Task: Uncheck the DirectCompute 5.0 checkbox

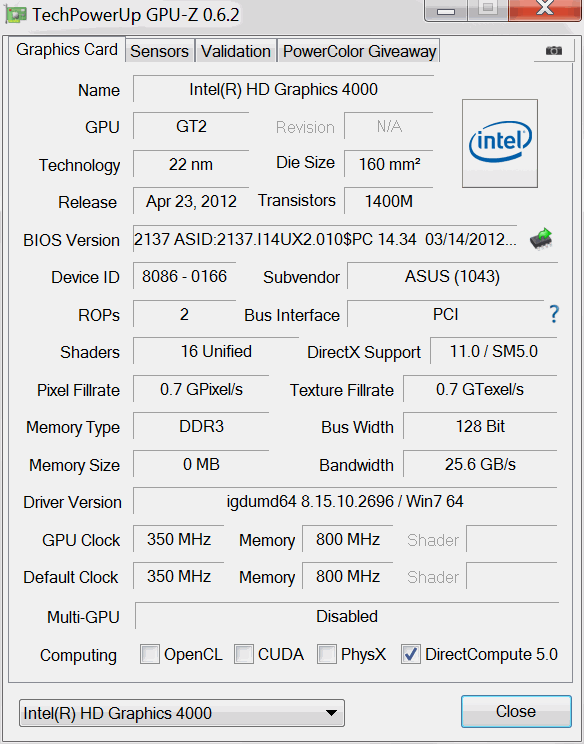Action: [410, 654]
